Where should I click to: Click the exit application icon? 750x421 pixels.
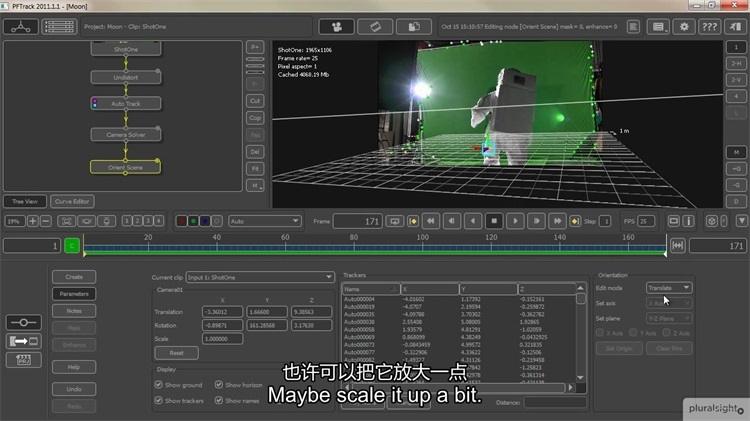(735, 27)
